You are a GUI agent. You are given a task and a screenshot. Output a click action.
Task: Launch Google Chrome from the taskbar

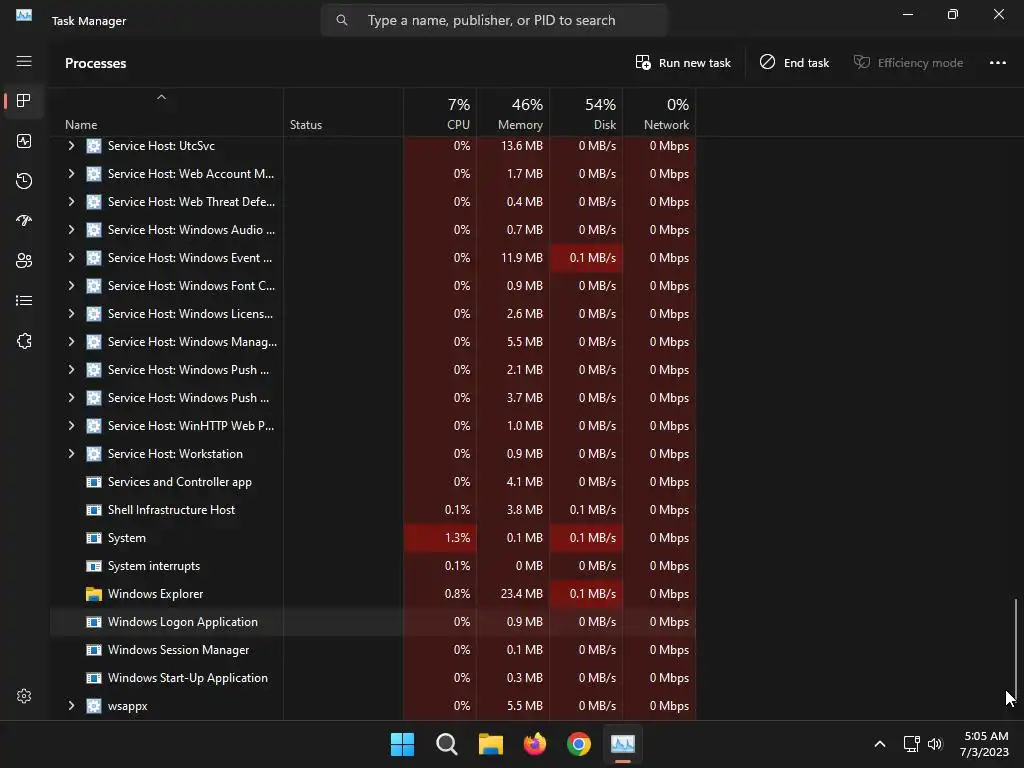(x=579, y=744)
